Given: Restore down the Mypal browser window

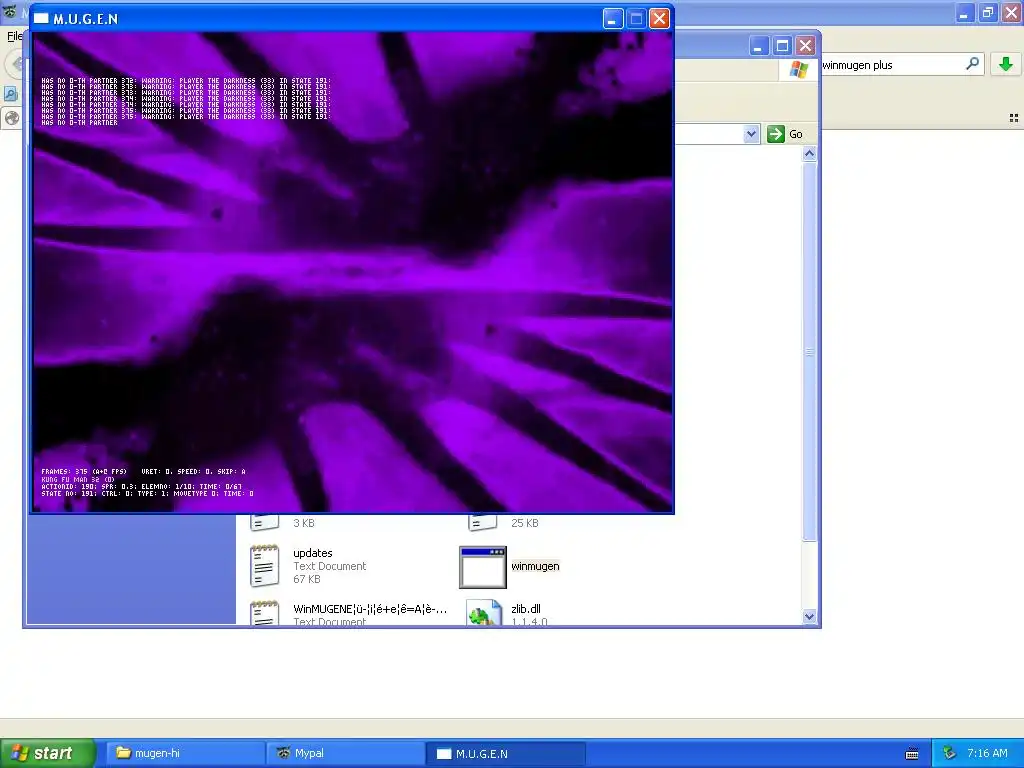Looking at the screenshot, I should (x=988, y=12).
